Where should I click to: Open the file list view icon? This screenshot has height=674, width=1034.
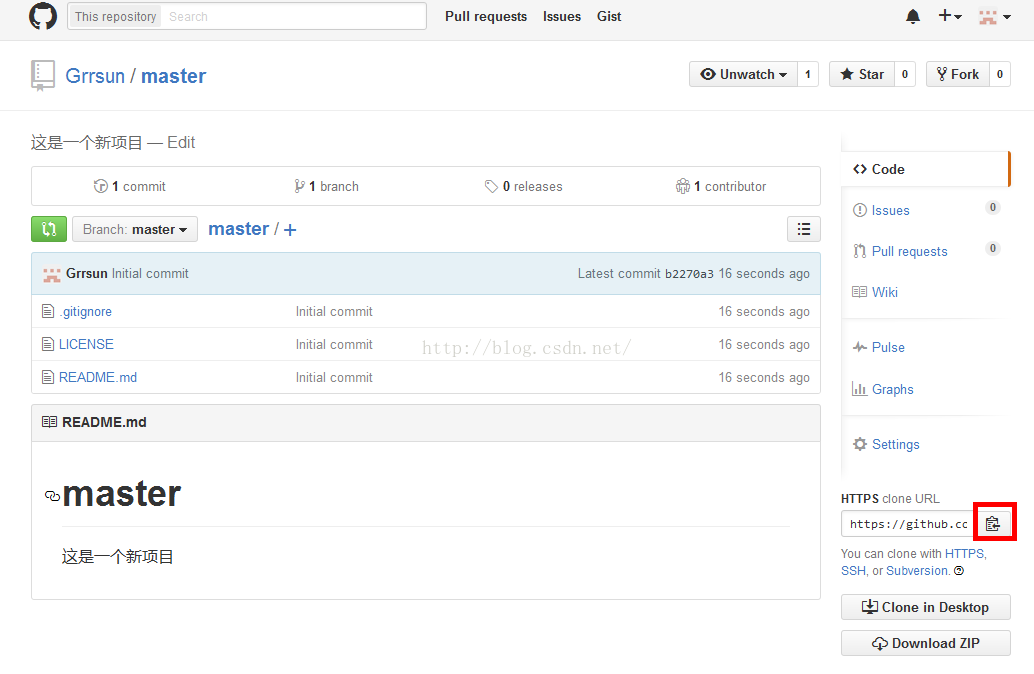point(803,229)
